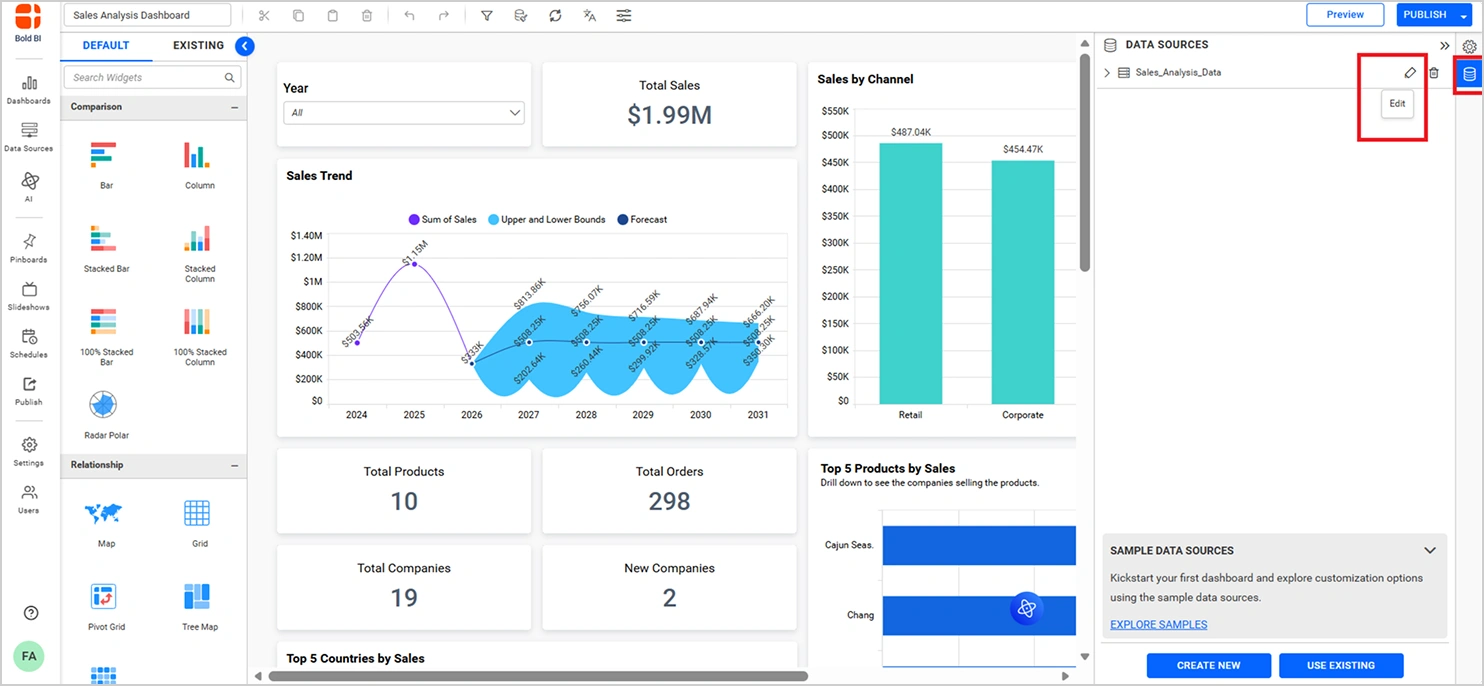Click in the Search Widgets field
Screen dimensions: 1484x686
point(153,77)
